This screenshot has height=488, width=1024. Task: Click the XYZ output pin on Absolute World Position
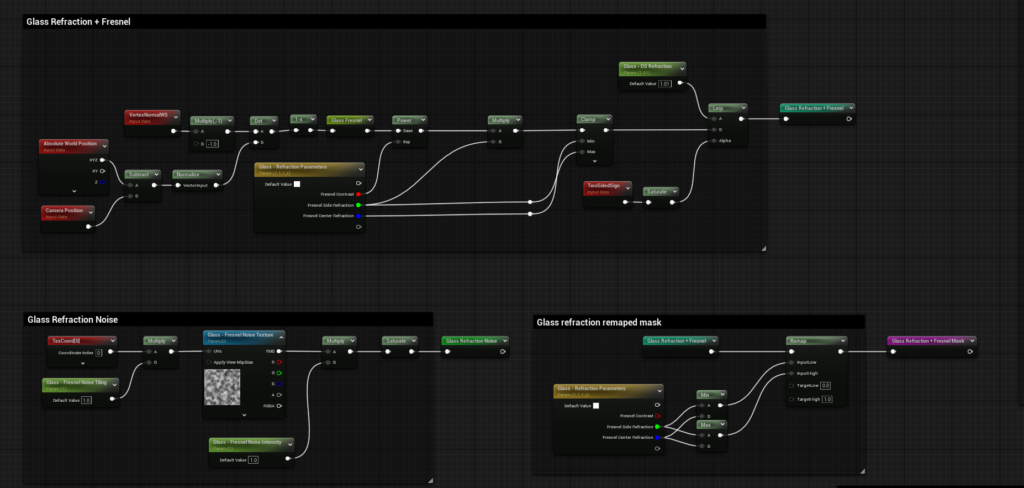point(102,159)
